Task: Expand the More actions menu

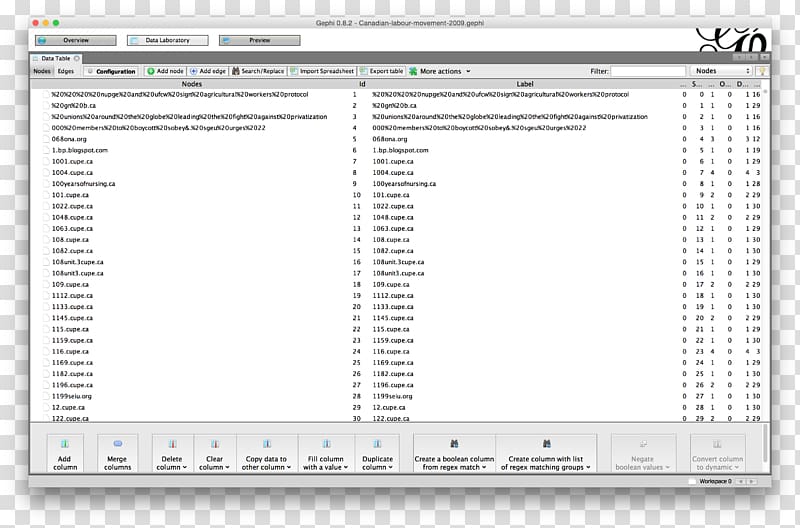Action: [440, 71]
